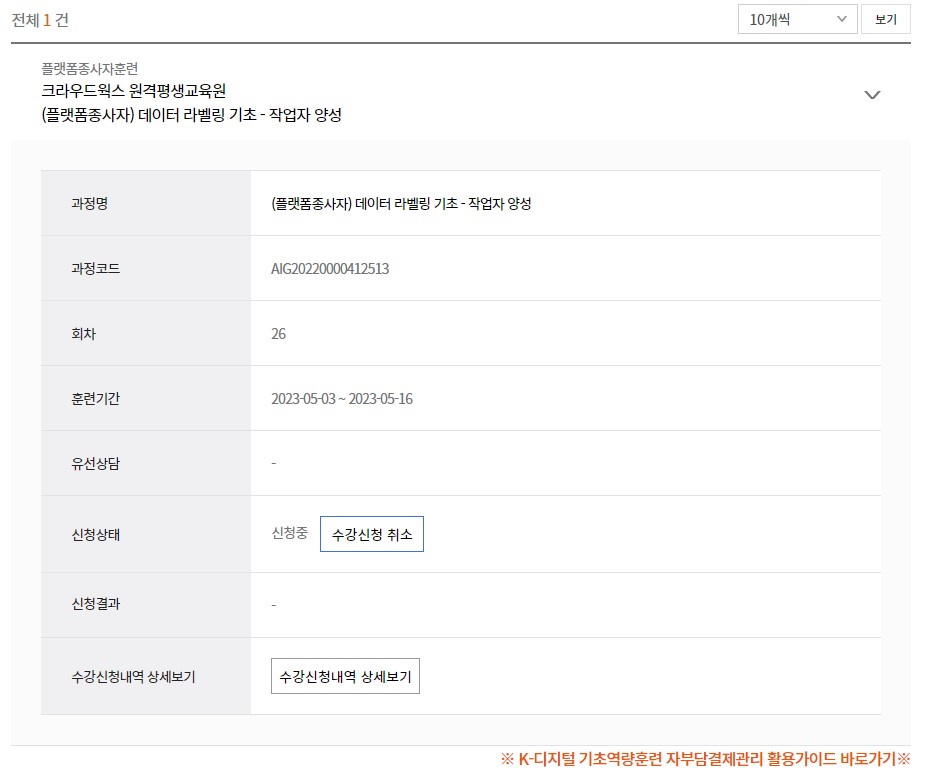Select the course name value in 과정명 row

(401, 204)
